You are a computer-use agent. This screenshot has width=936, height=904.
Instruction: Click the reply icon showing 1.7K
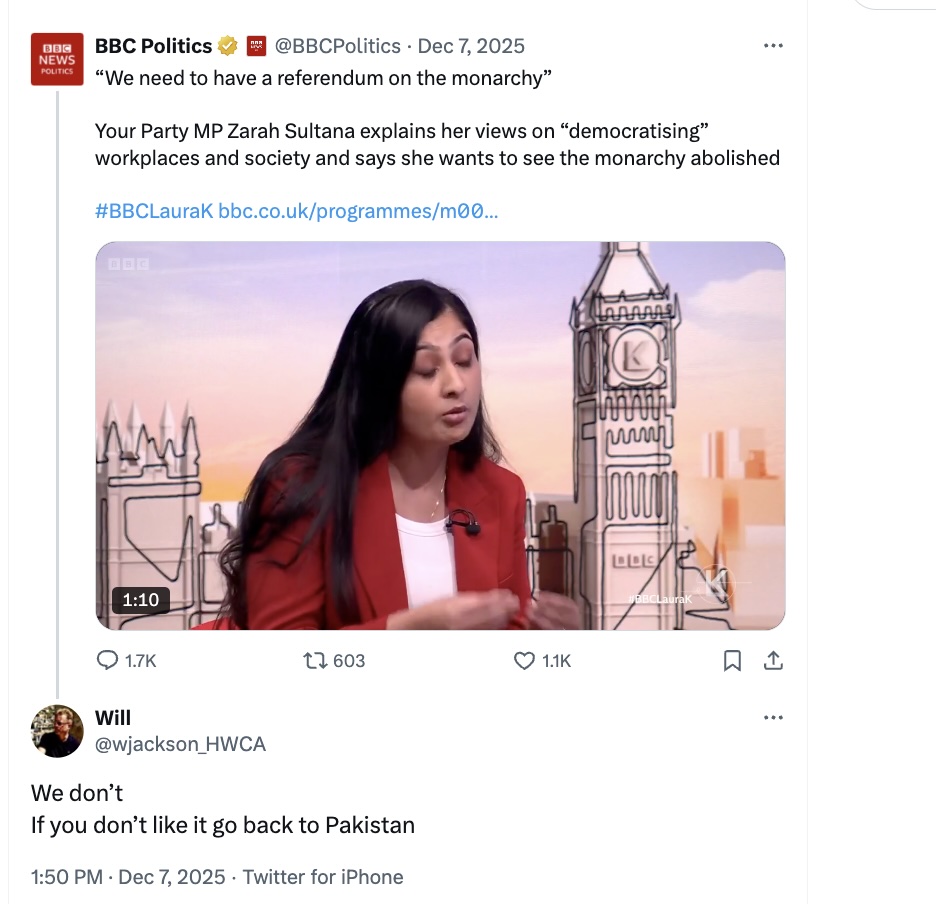click(107, 660)
